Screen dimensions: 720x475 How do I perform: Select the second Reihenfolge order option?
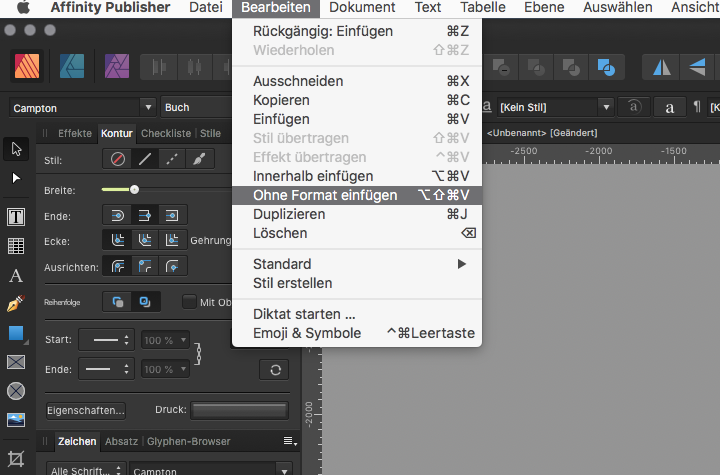click(145, 302)
